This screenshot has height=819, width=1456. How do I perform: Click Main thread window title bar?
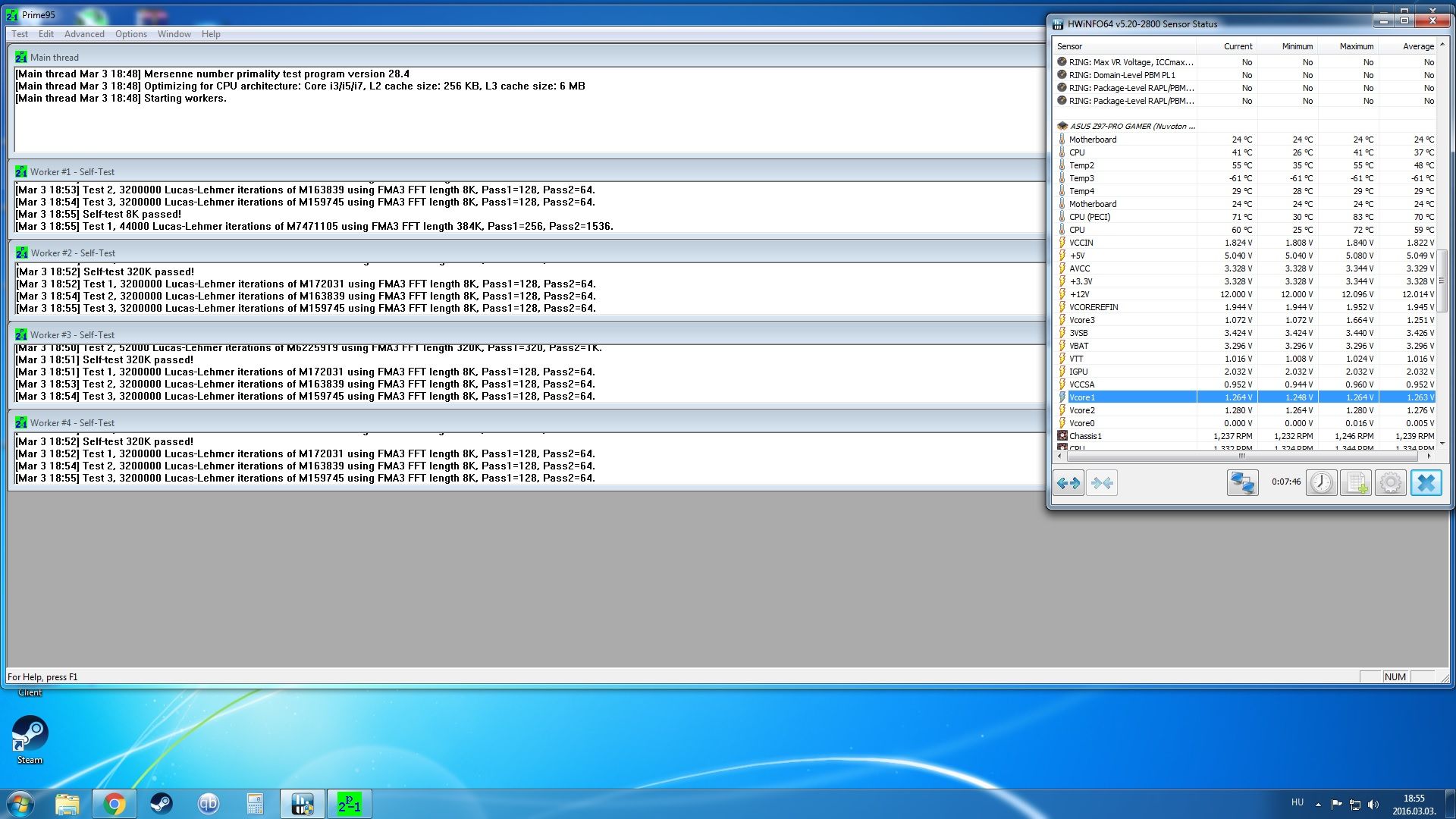(529, 58)
